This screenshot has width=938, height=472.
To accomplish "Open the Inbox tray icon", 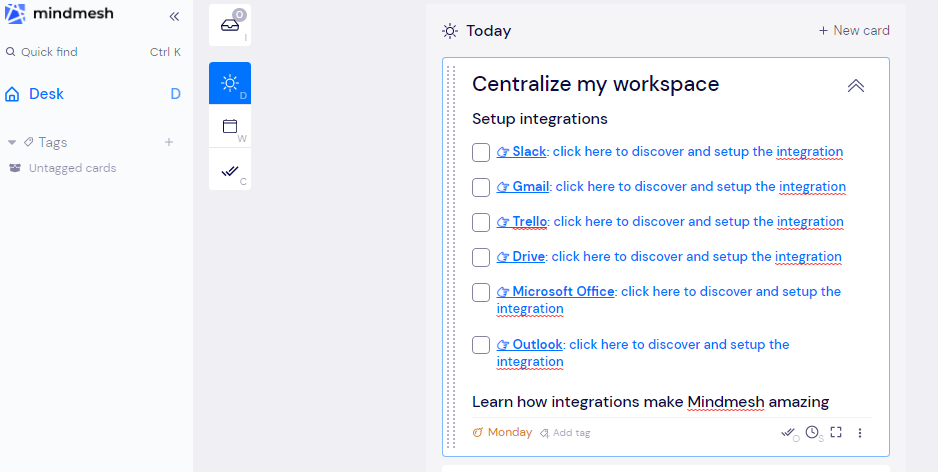I will point(230,25).
